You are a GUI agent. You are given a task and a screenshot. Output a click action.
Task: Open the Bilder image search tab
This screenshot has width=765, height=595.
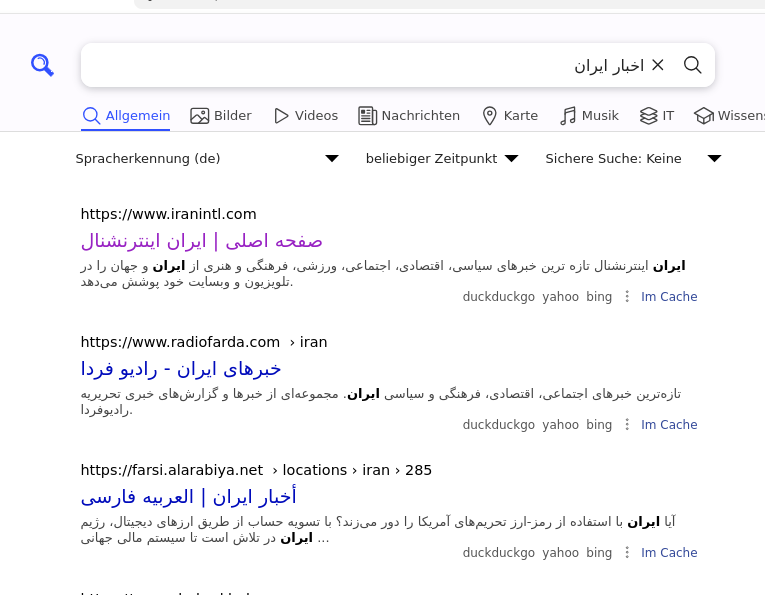pyautogui.click(x=221, y=116)
